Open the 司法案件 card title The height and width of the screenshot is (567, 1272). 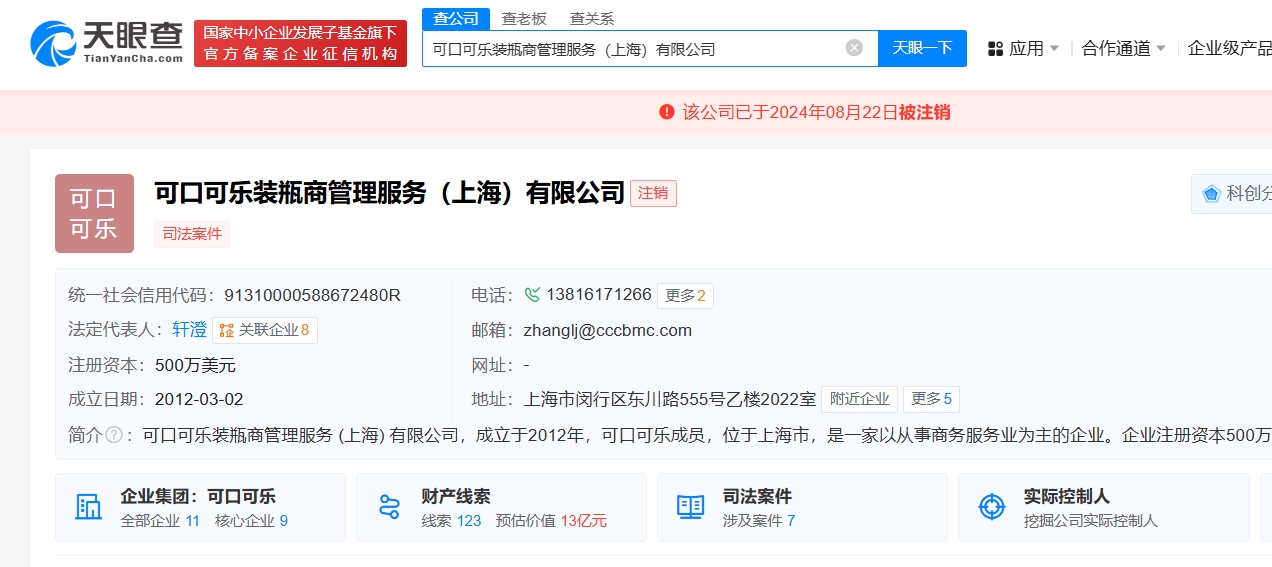click(x=757, y=496)
